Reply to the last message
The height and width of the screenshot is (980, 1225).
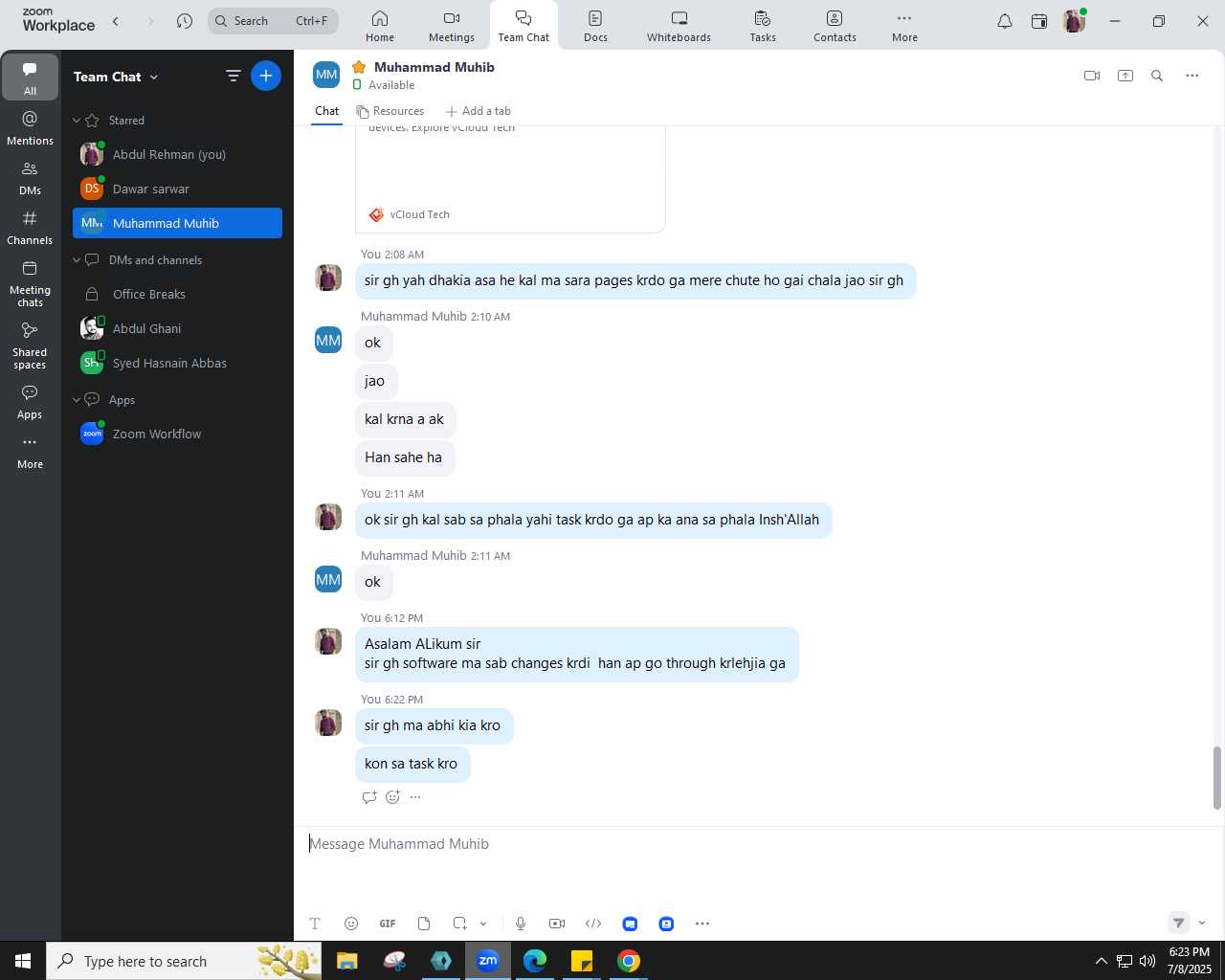(369, 797)
